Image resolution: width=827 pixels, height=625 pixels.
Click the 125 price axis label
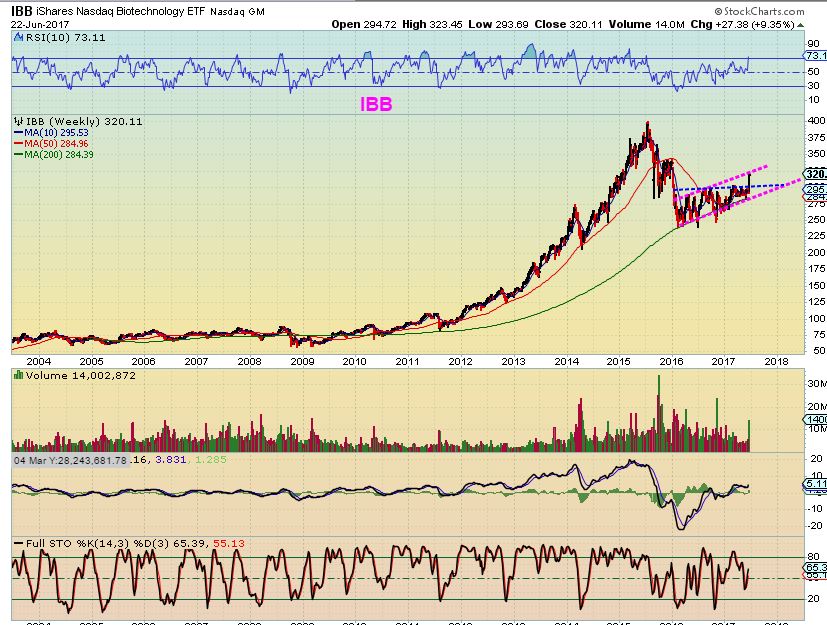click(816, 301)
